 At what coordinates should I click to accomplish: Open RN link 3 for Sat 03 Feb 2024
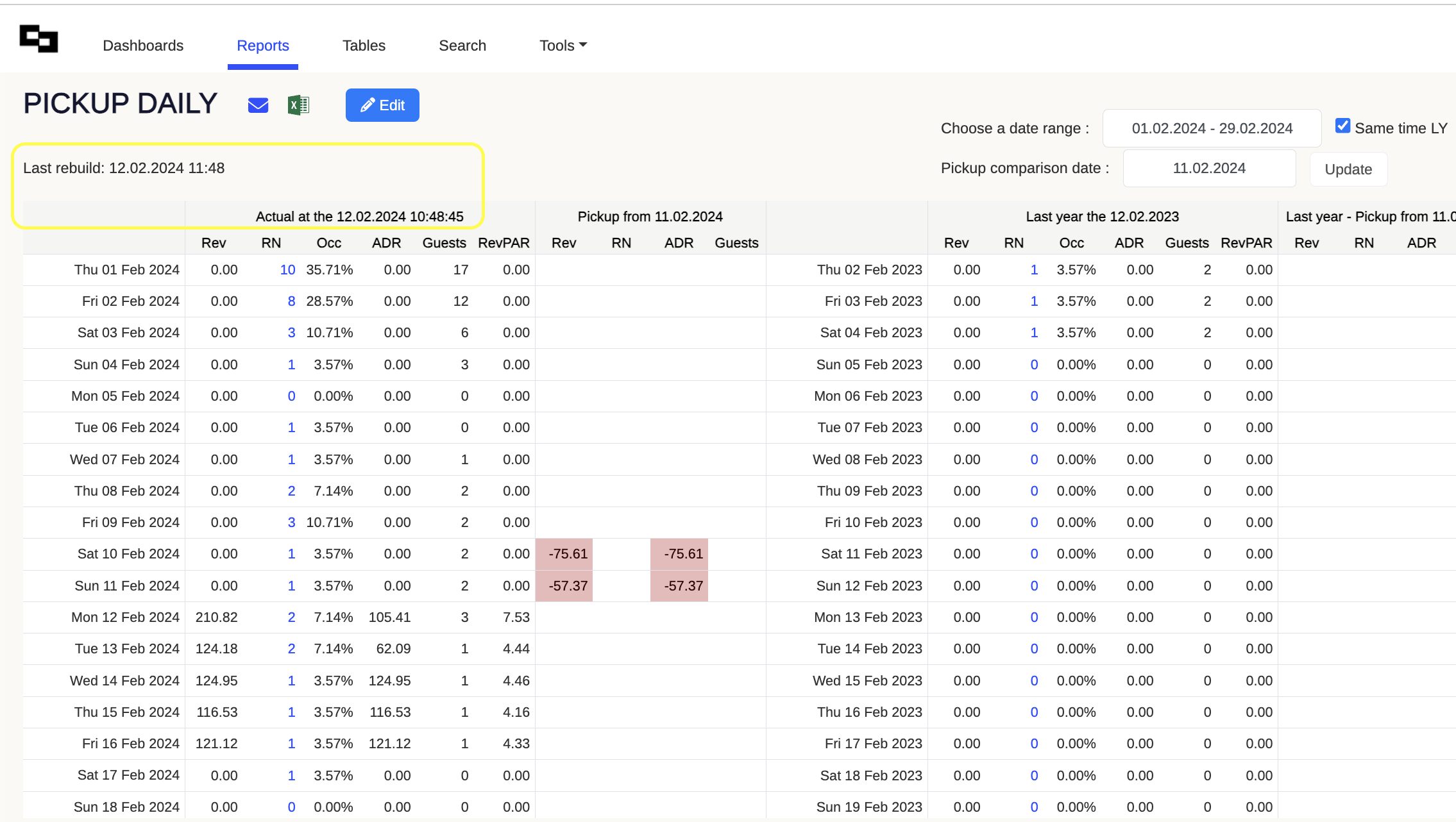(x=291, y=333)
